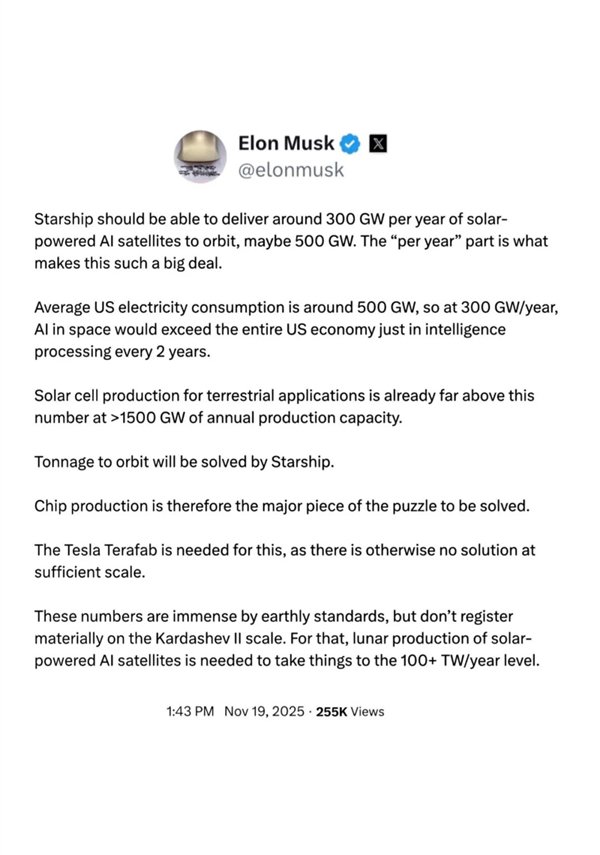Click the blue verified checkmark badge
The width and height of the screenshot is (600, 855).
pos(350,144)
